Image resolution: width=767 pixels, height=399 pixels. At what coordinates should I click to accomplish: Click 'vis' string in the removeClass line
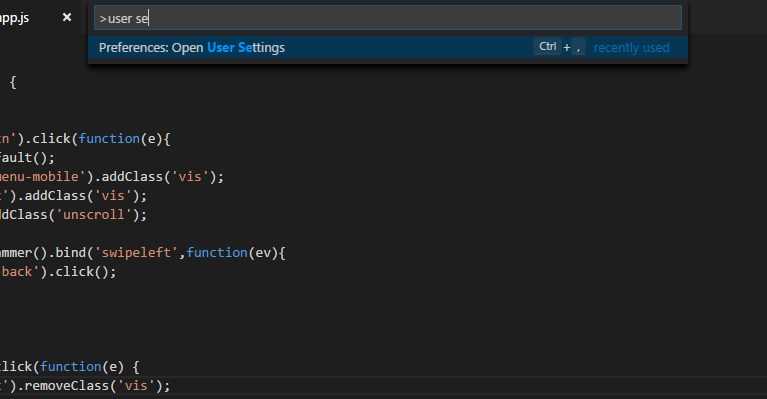(136, 386)
